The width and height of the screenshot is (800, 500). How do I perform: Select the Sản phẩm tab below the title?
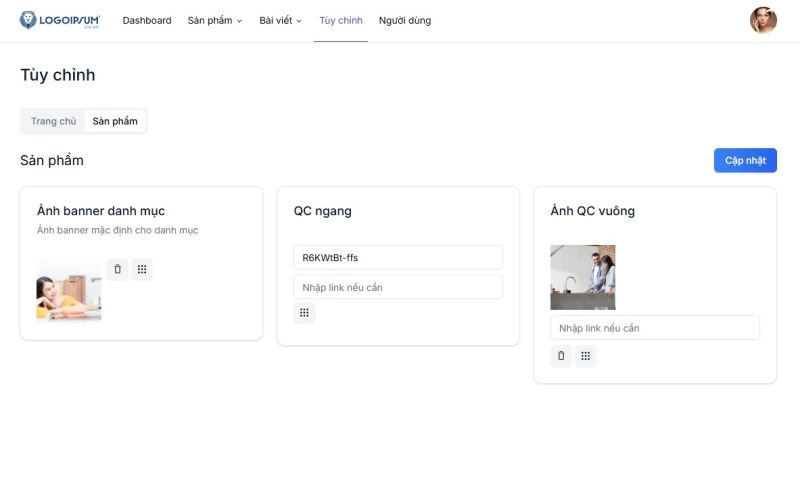tap(115, 121)
